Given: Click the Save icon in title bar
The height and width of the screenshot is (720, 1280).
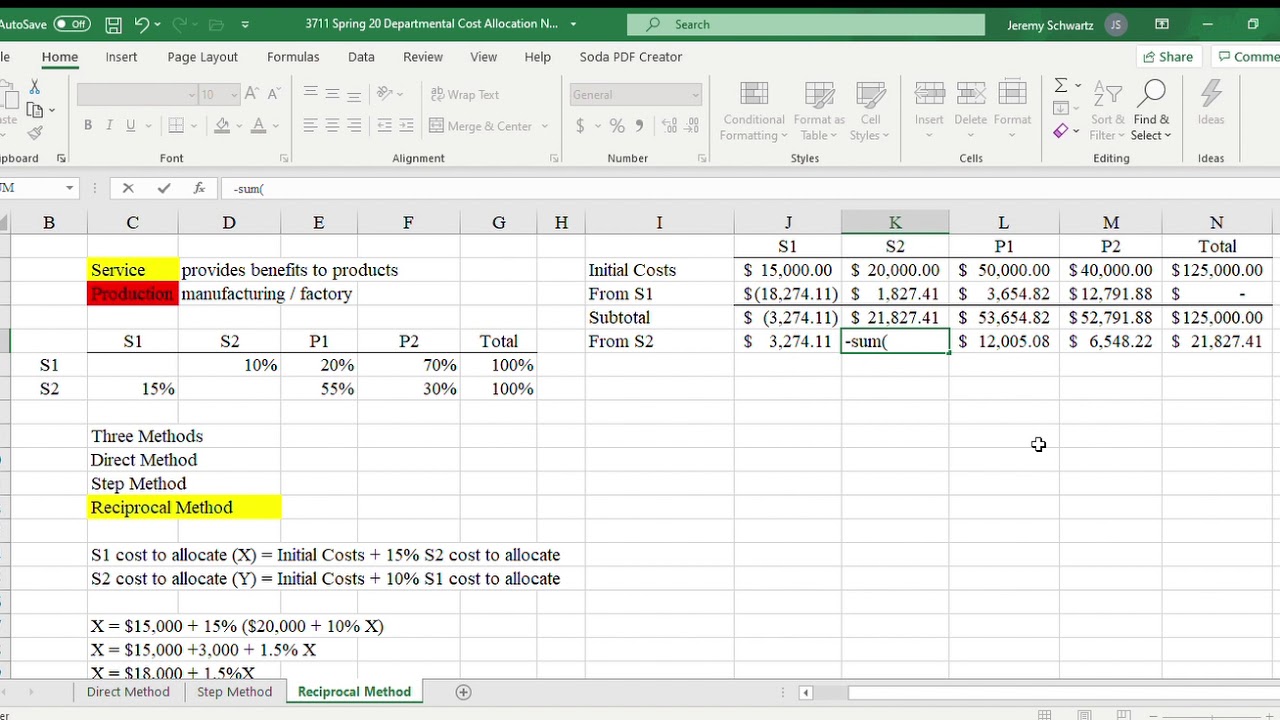Looking at the screenshot, I should [113, 24].
